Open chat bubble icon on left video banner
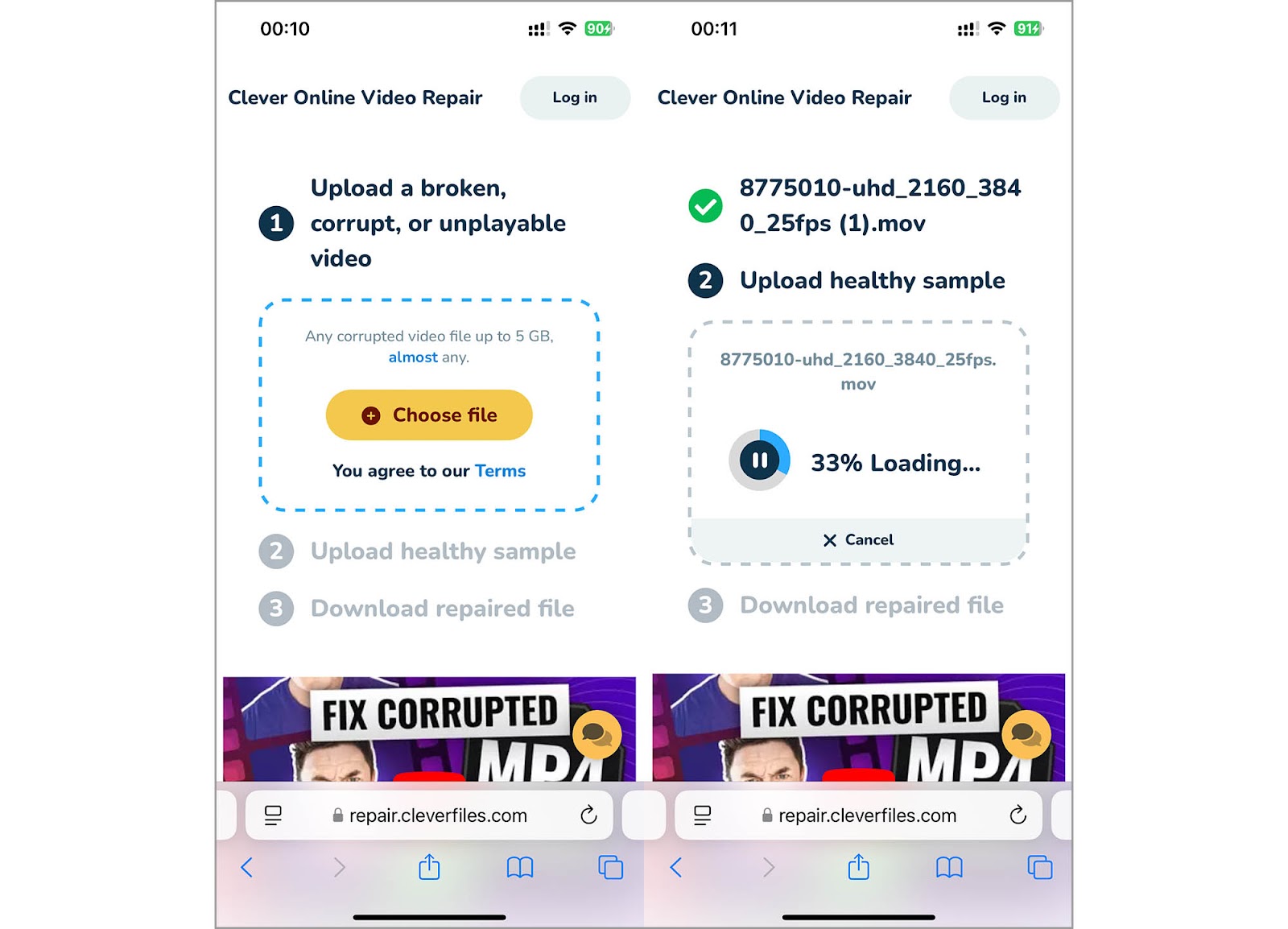The image size is (1288, 929). (x=597, y=734)
